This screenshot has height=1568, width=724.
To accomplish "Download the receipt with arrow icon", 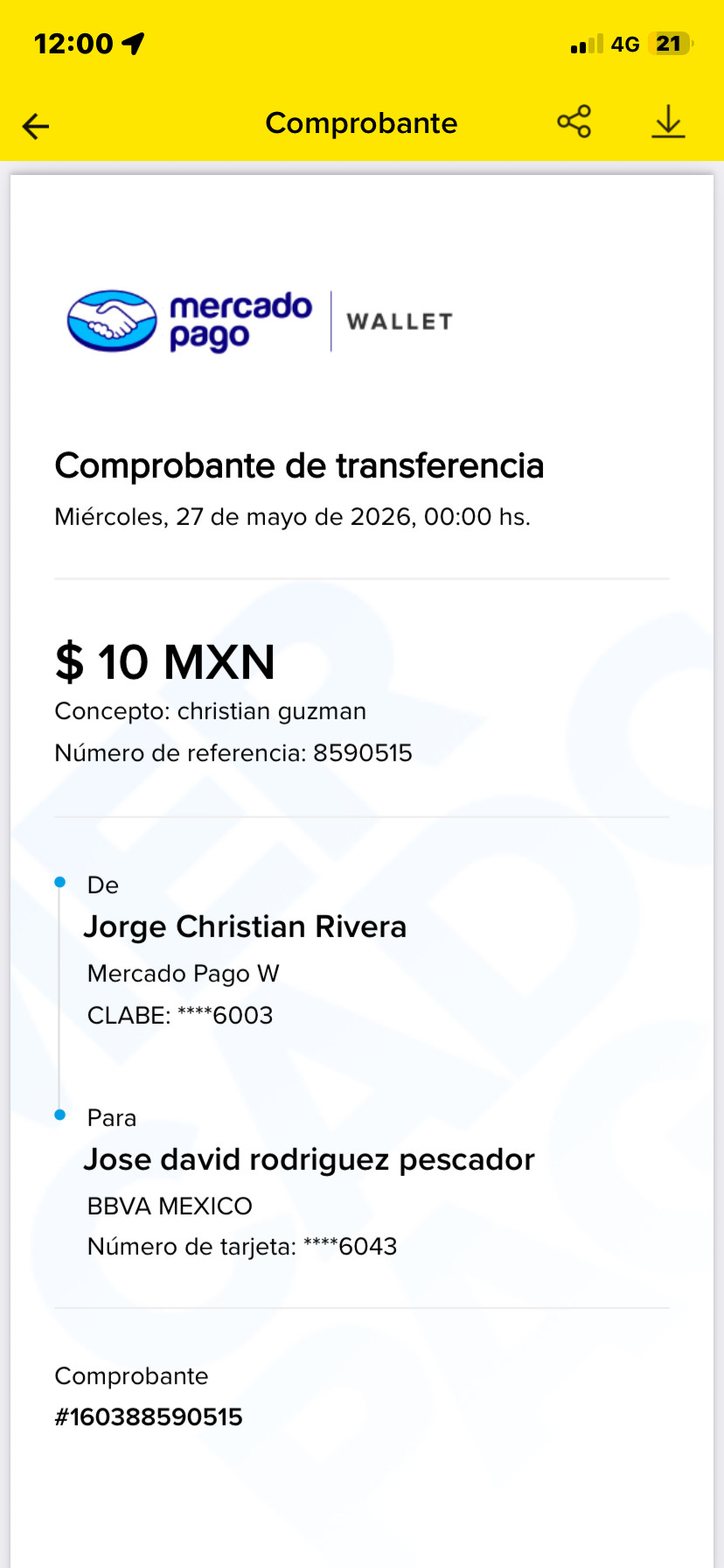I will click(x=669, y=122).
